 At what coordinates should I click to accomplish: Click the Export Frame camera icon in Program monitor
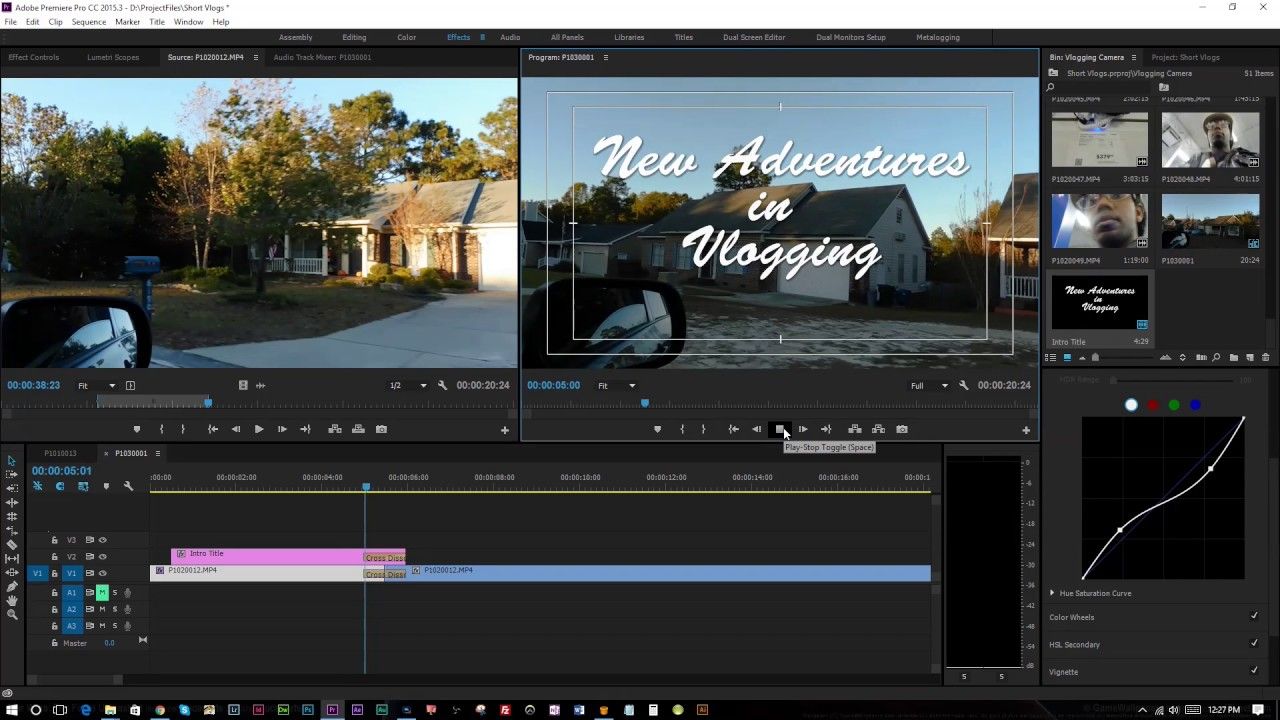902,429
